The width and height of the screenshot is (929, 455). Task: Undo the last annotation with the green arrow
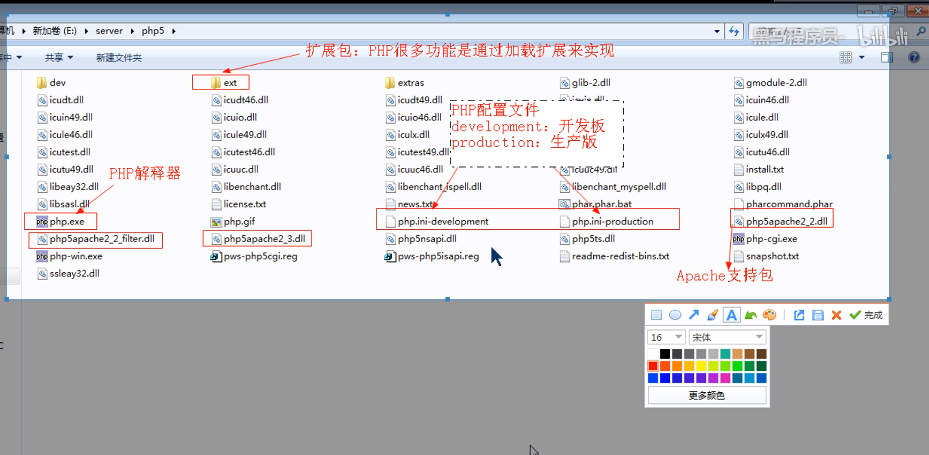(750, 315)
